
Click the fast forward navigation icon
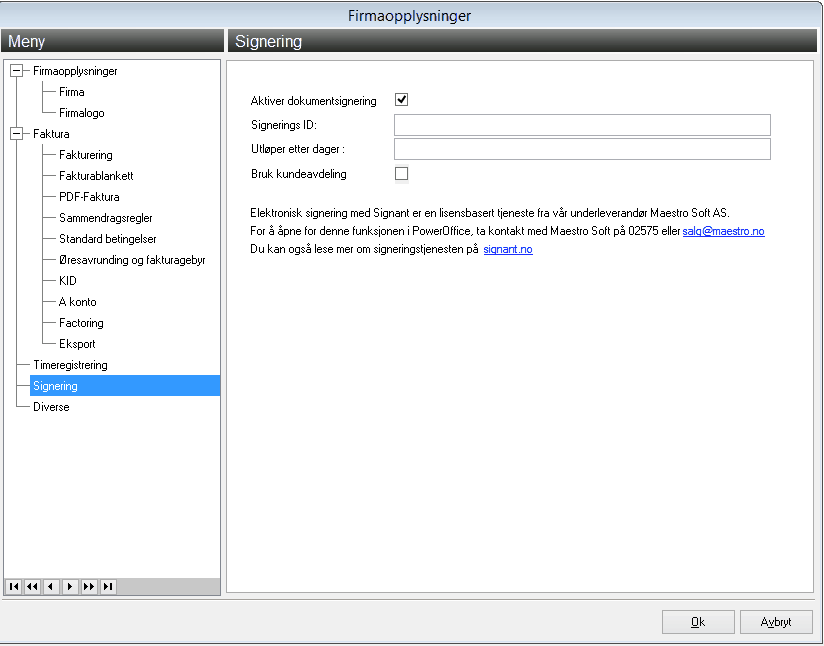89,586
